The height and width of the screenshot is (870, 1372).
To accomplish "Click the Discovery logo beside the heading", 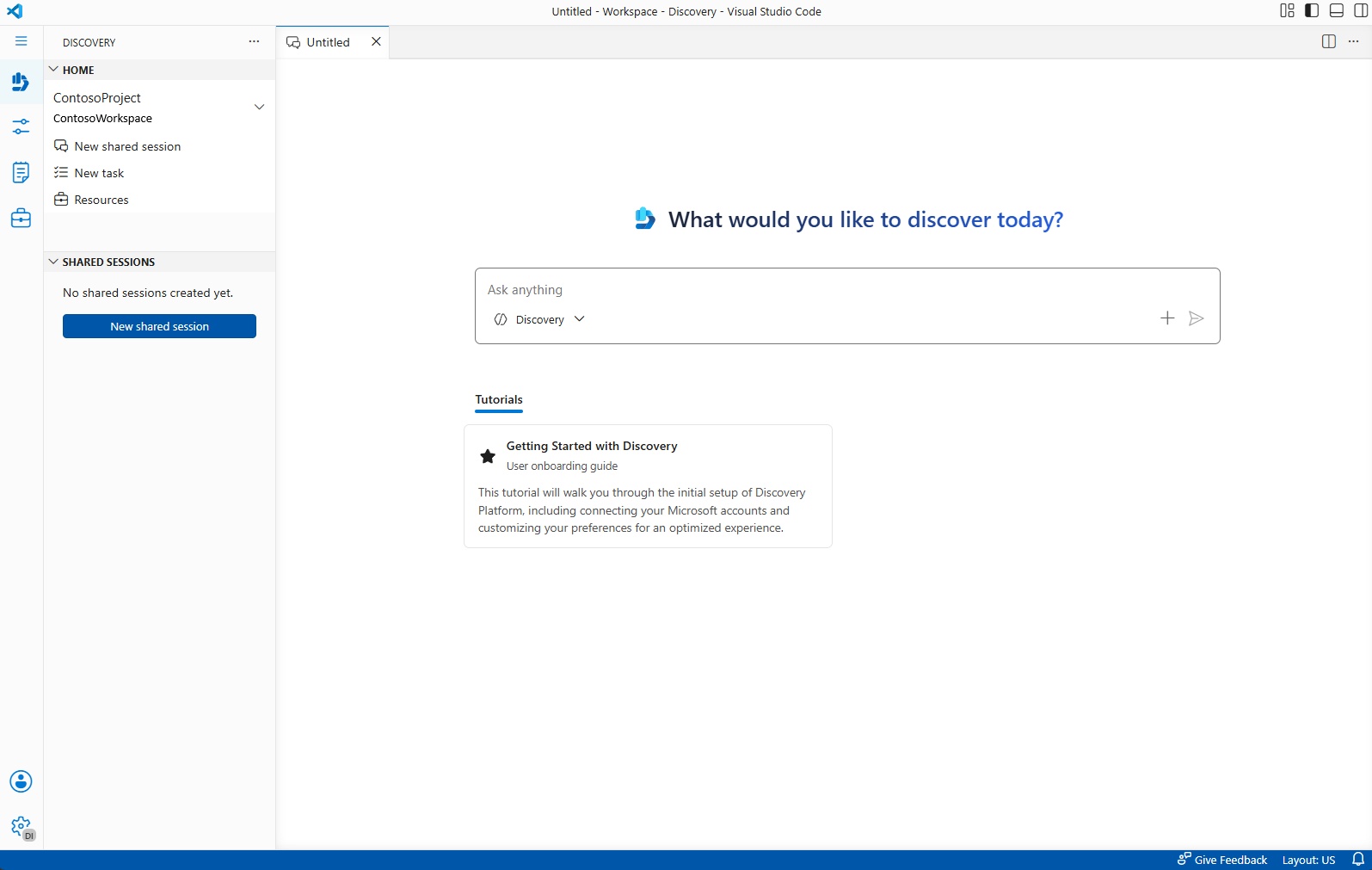I will 645,219.
